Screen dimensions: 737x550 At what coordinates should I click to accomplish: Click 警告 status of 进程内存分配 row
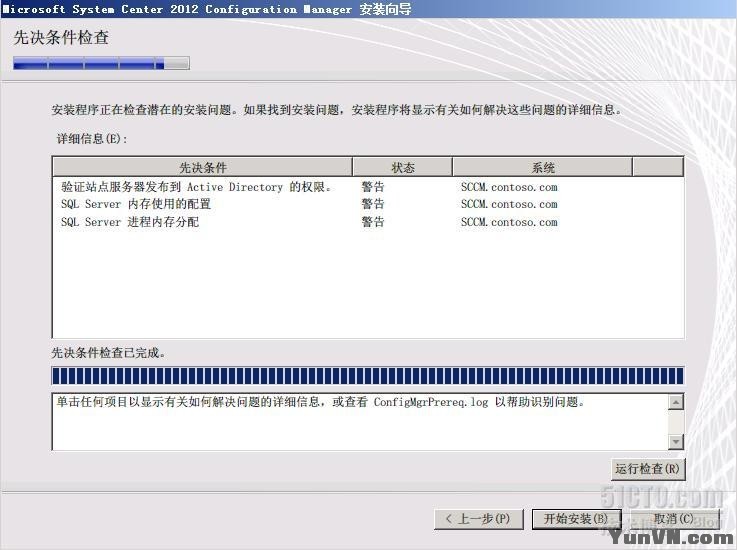[373, 222]
